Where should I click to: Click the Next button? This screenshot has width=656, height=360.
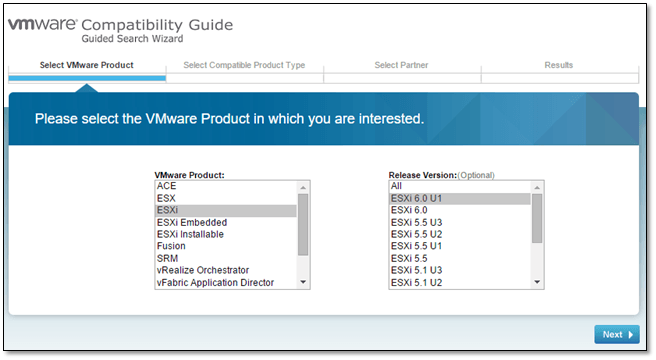(x=617, y=334)
